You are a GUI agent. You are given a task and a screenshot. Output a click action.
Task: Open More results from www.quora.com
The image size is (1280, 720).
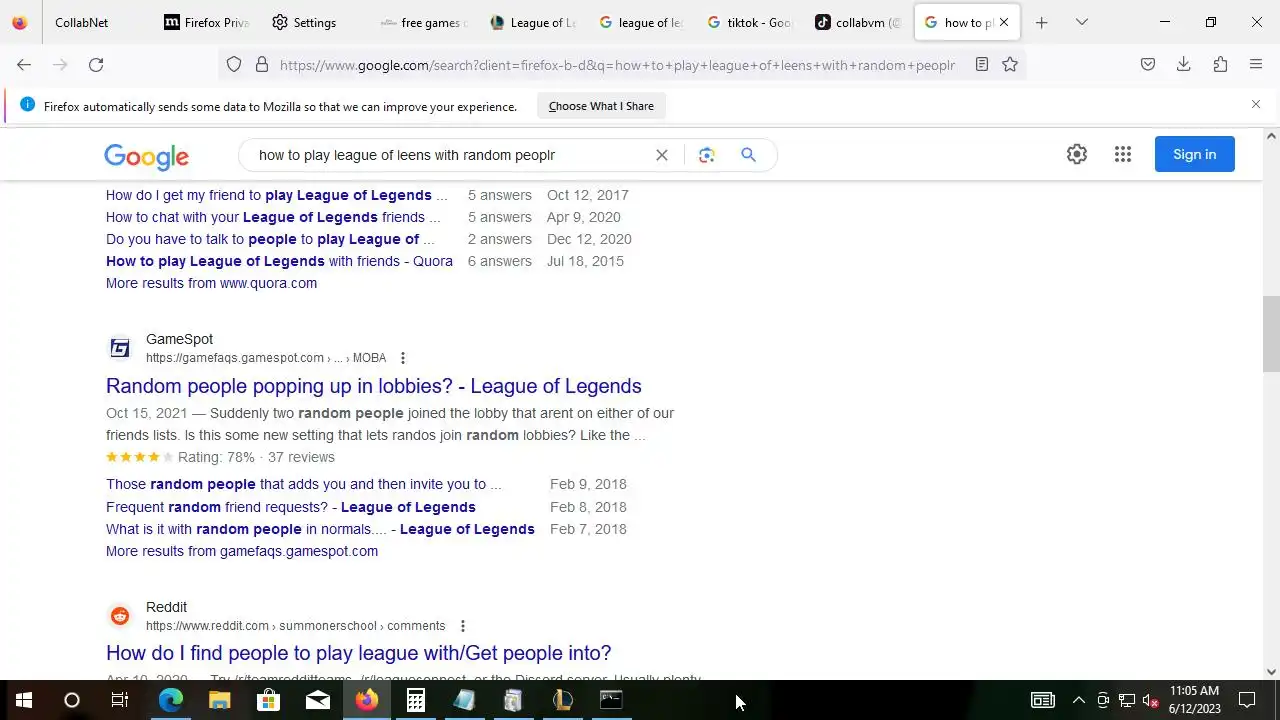tap(211, 283)
